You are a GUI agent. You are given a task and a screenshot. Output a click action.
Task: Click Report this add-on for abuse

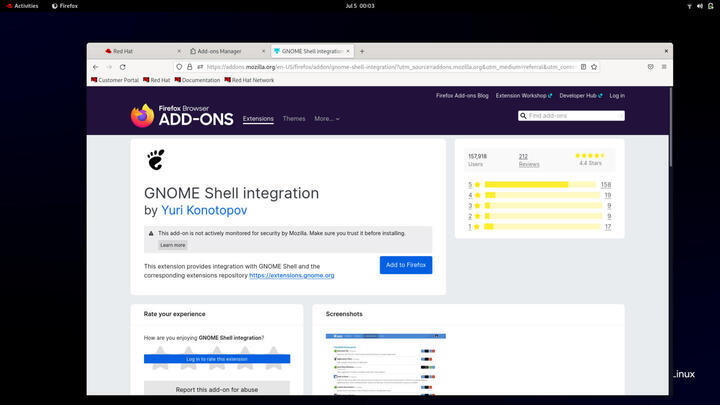[217, 388]
